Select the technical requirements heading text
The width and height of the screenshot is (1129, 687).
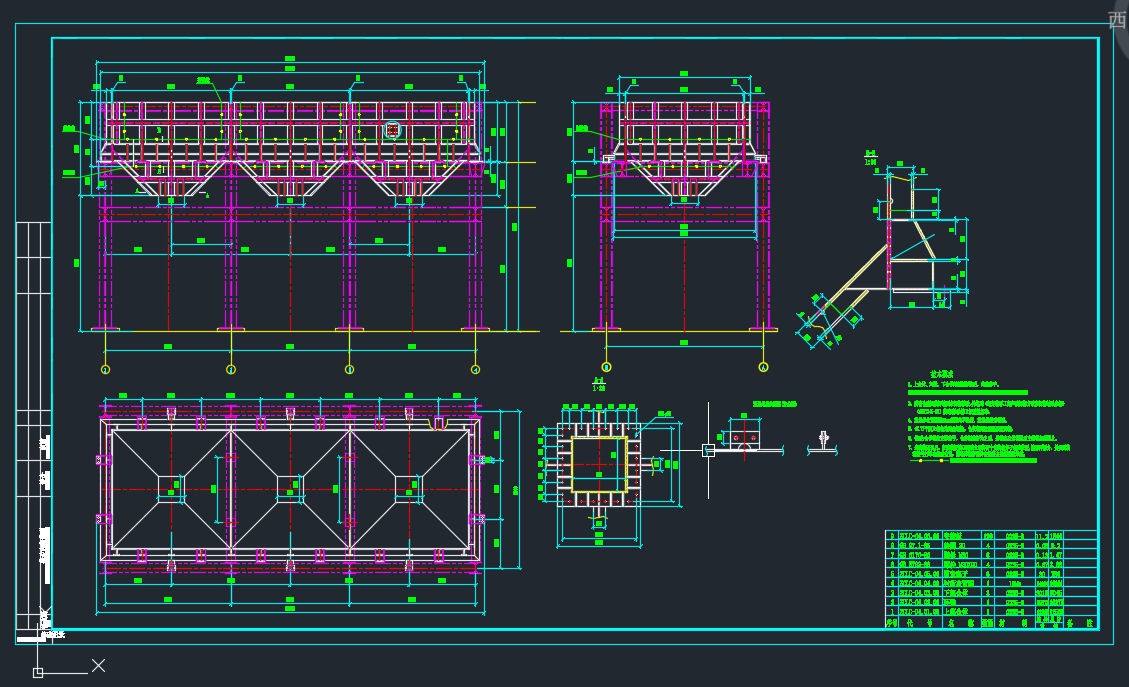[x=942, y=374]
